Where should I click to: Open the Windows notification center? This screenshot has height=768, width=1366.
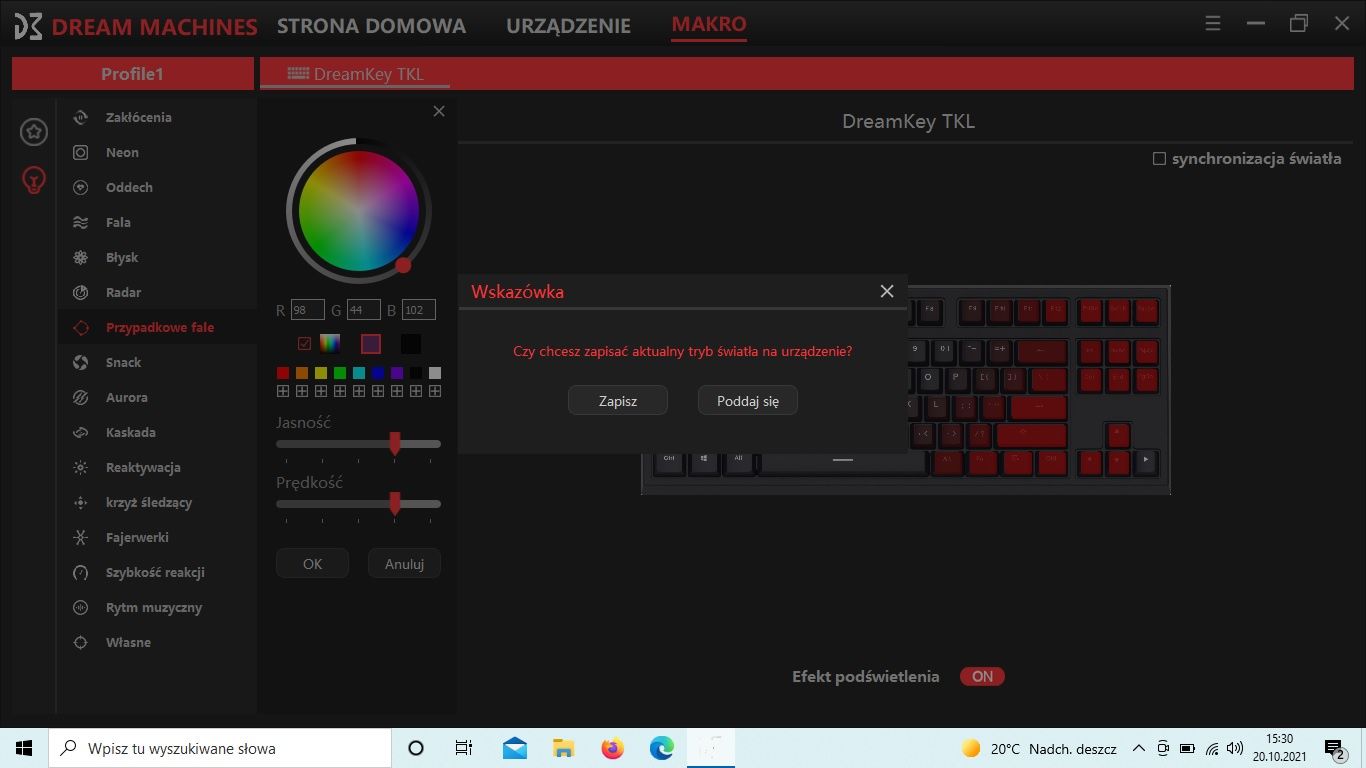point(1335,748)
